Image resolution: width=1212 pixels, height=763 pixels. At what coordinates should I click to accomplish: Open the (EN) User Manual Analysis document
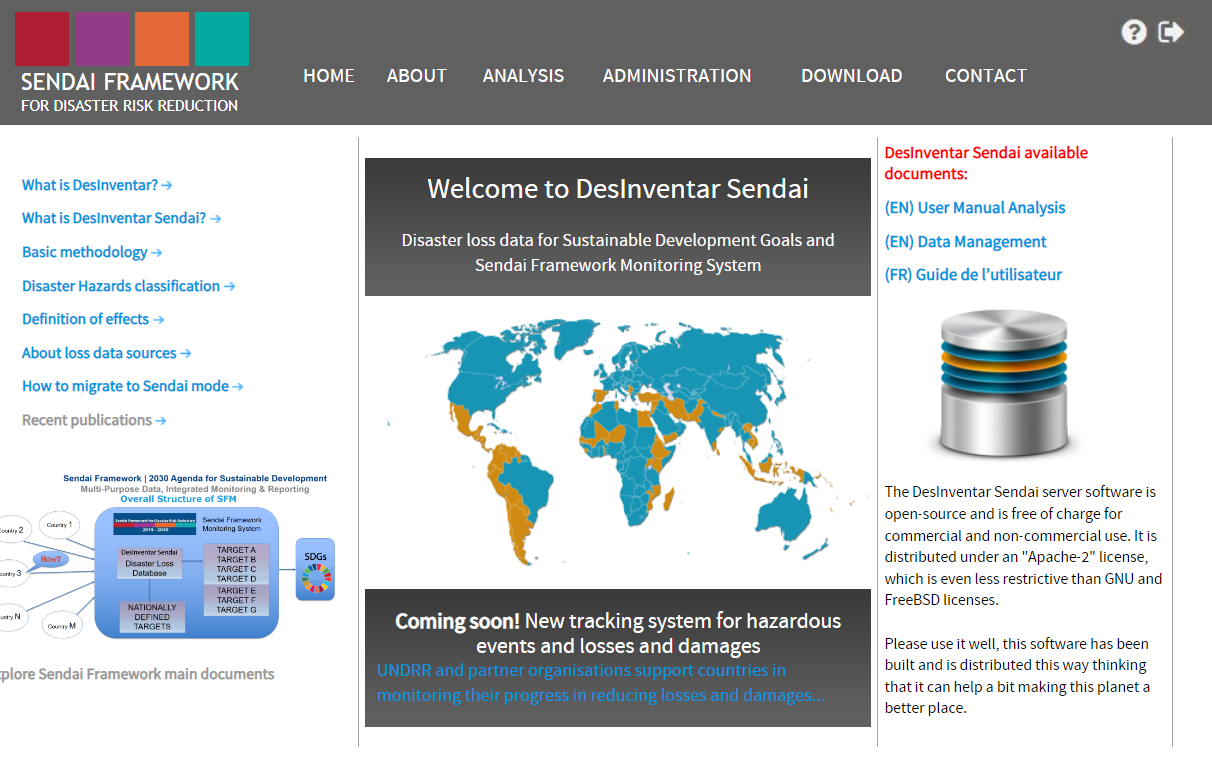click(x=974, y=208)
